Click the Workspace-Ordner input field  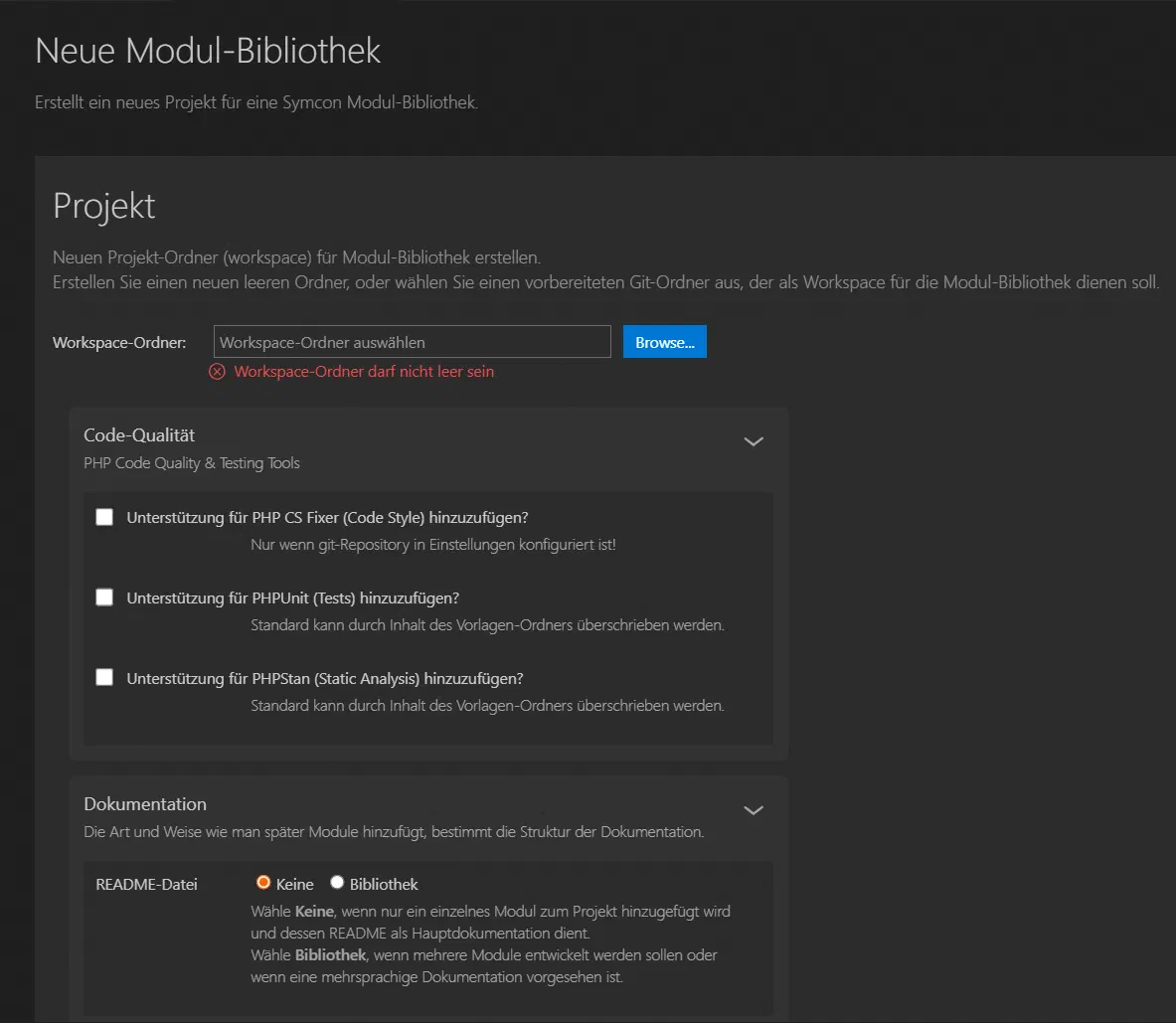click(x=412, y=342)
